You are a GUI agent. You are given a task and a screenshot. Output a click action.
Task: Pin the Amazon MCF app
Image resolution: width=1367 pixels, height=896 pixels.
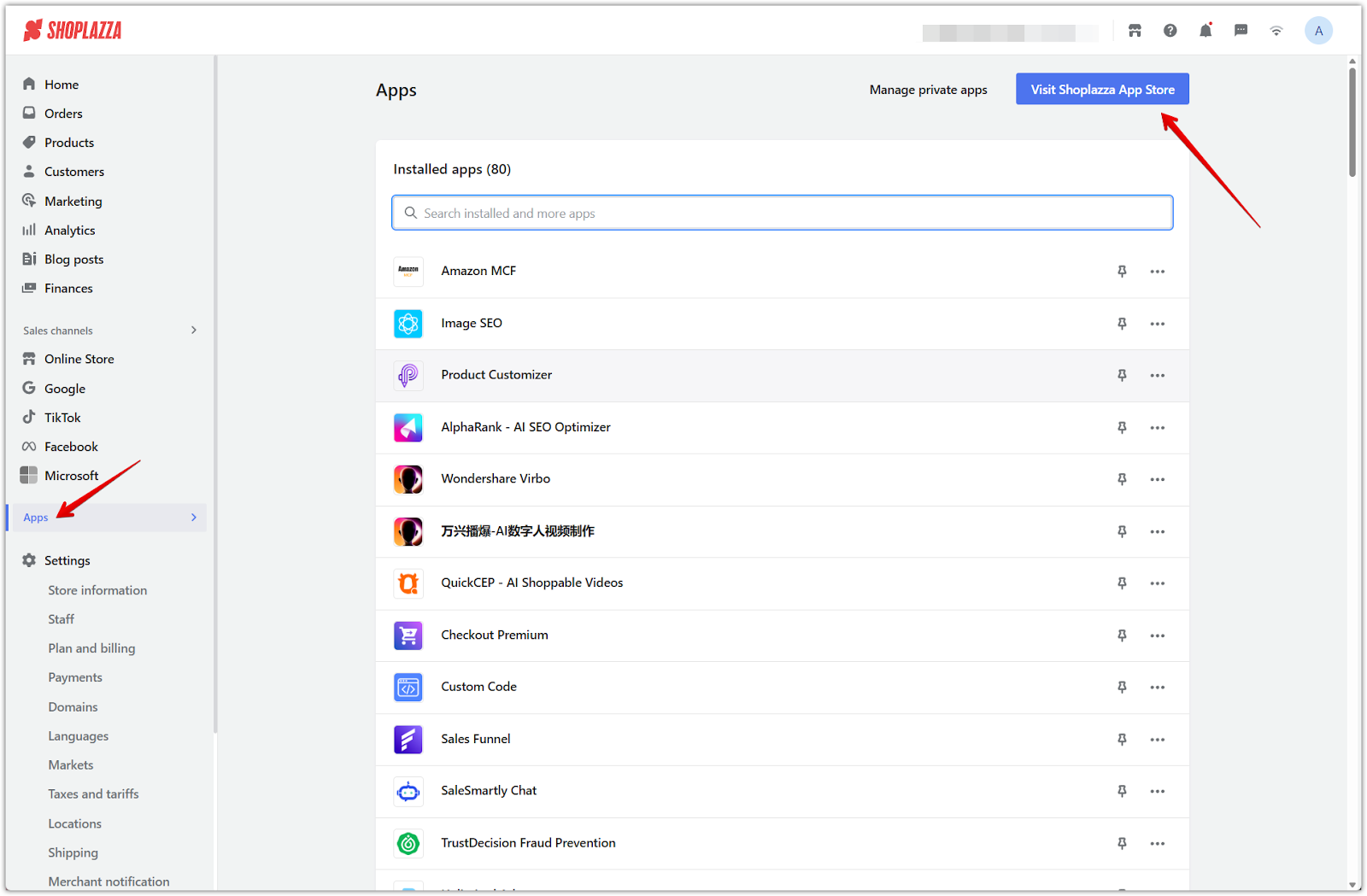pyautogui.click(x=1122, y=272)
